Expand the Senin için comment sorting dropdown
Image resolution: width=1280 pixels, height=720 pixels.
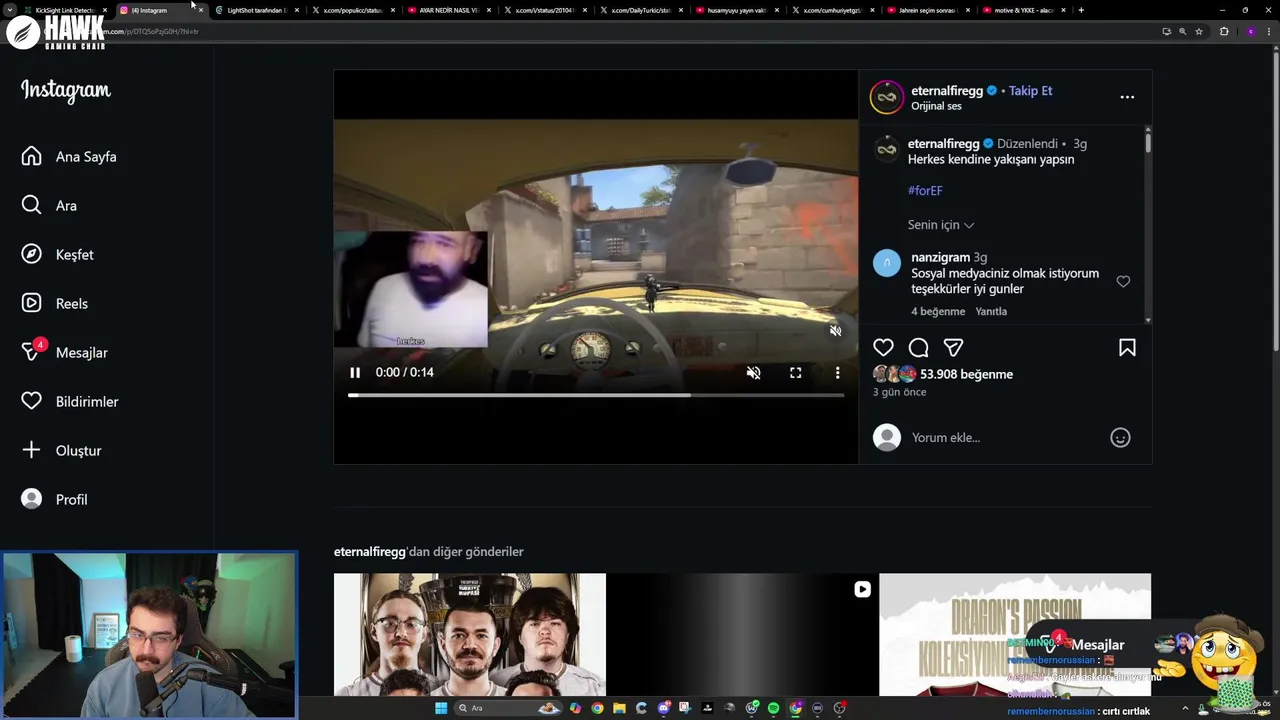pos(941,225)
